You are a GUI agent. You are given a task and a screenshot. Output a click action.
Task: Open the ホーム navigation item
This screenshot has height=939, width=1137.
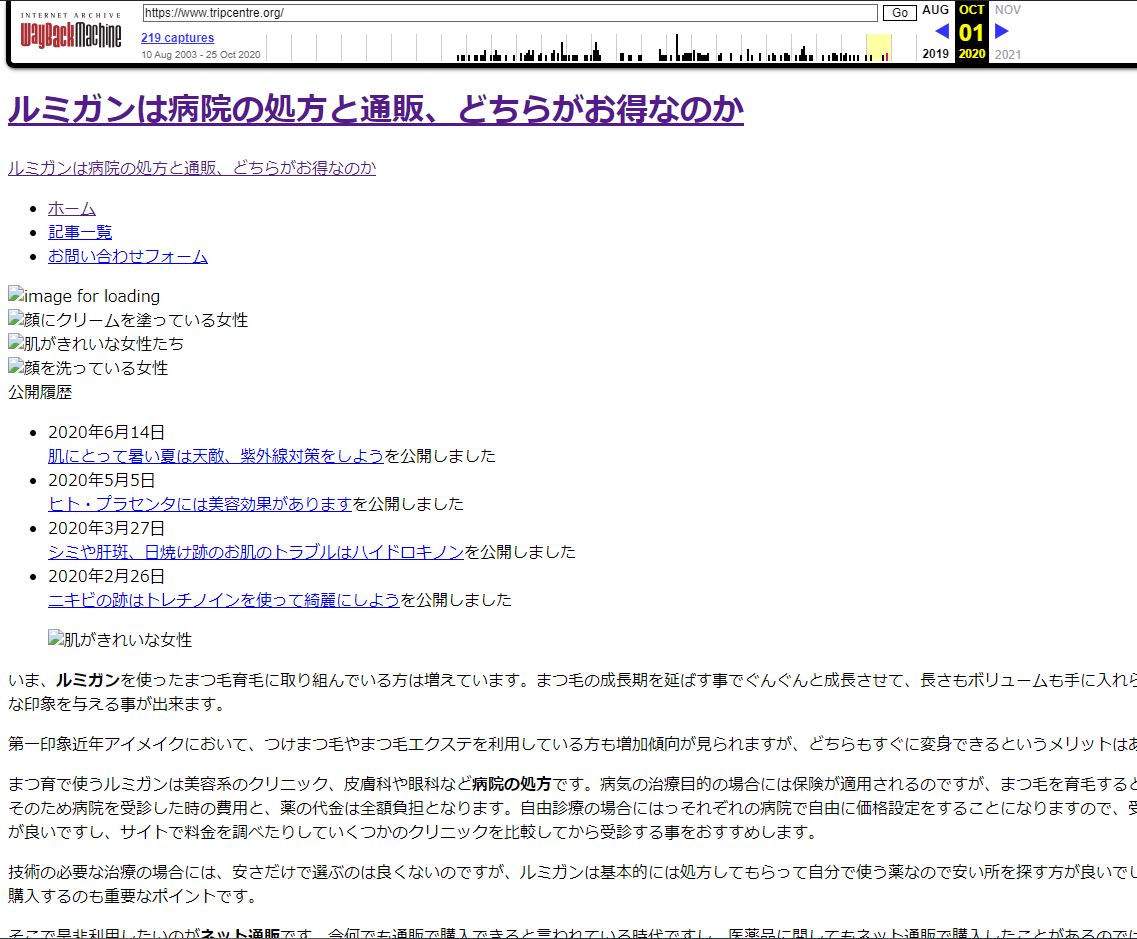(x=72, y=208)
